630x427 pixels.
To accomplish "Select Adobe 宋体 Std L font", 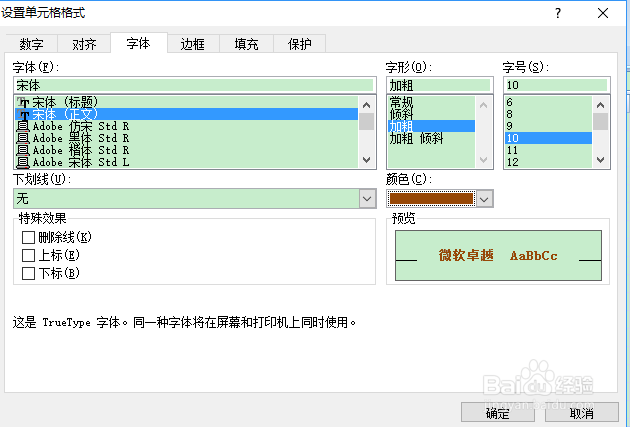I will [x=186, y=162].
